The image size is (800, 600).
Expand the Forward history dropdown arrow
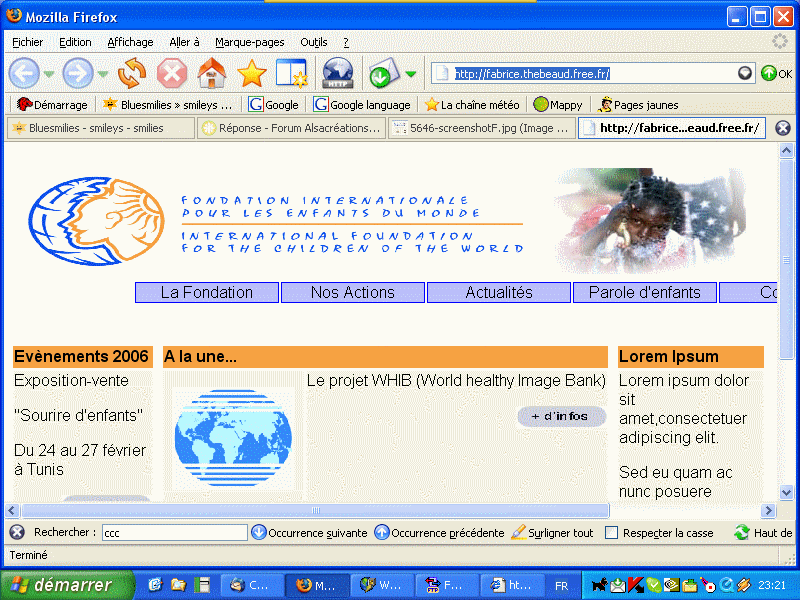click(x=103, y=74)
